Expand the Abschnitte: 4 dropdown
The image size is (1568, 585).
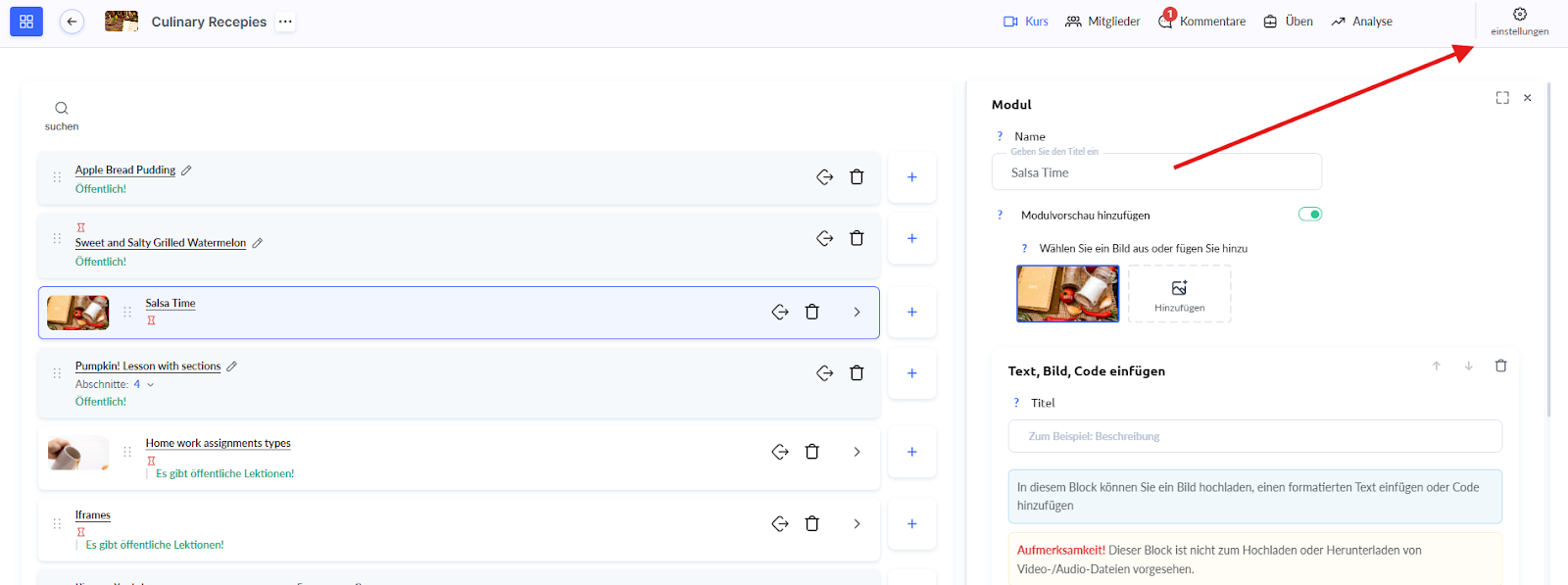(150, 385)
